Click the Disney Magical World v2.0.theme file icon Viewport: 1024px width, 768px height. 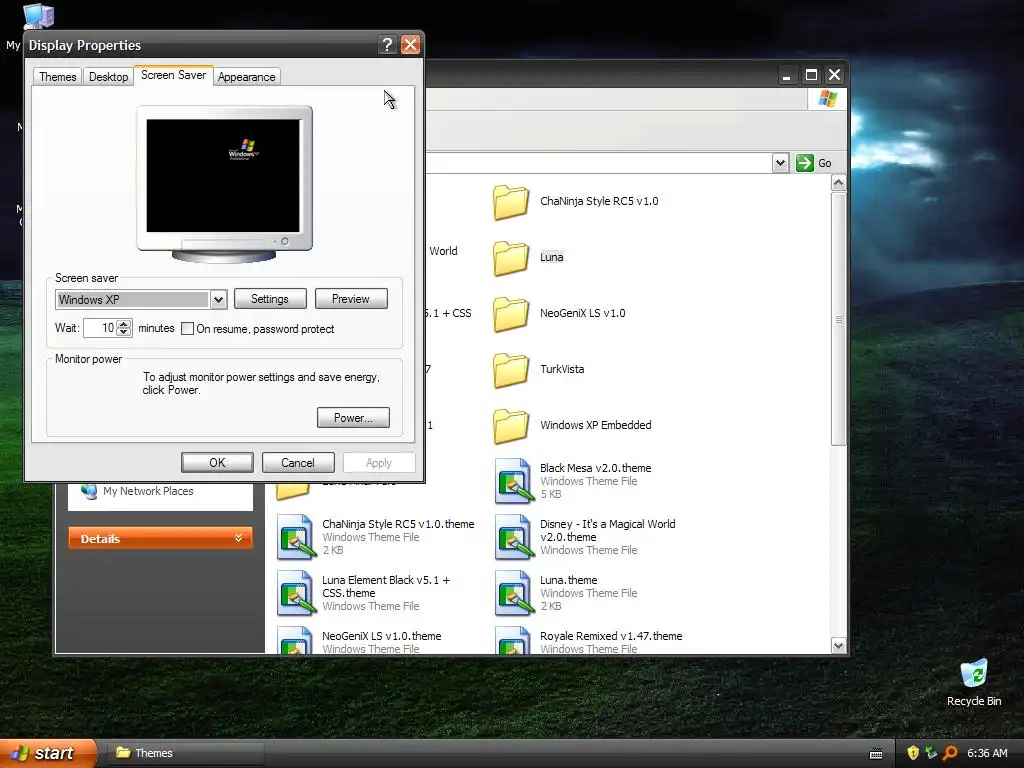(514, 537)
